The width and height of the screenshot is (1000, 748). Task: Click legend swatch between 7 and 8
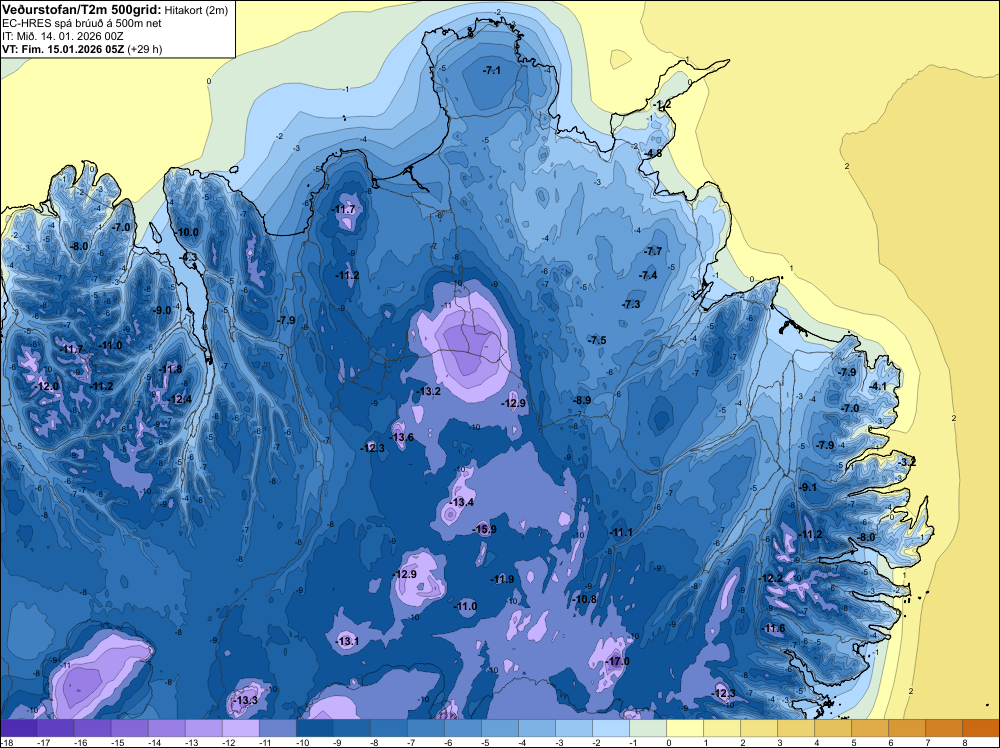point(944,728)
